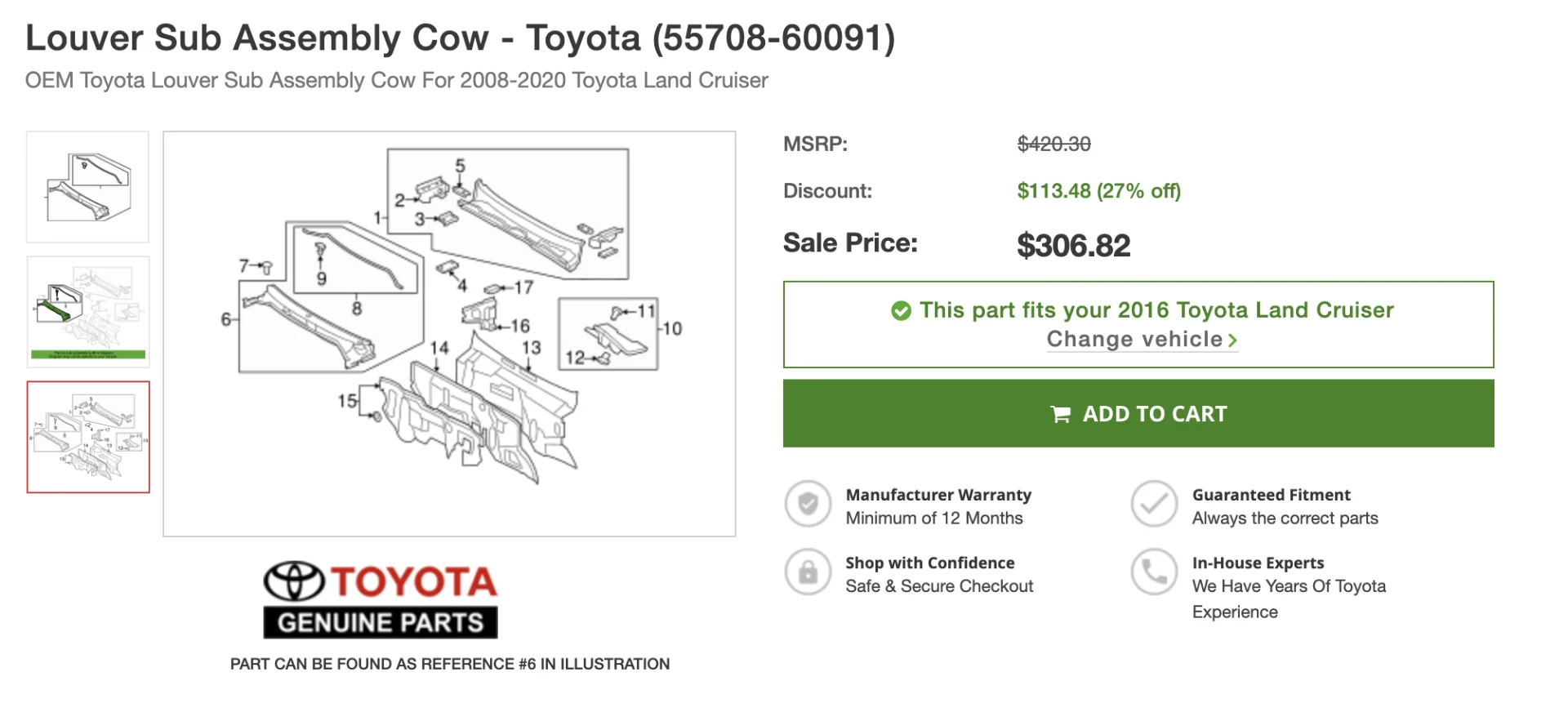
Task: Click the Louver Sub Assembly Cow title
Action: [x=460, y=38]
